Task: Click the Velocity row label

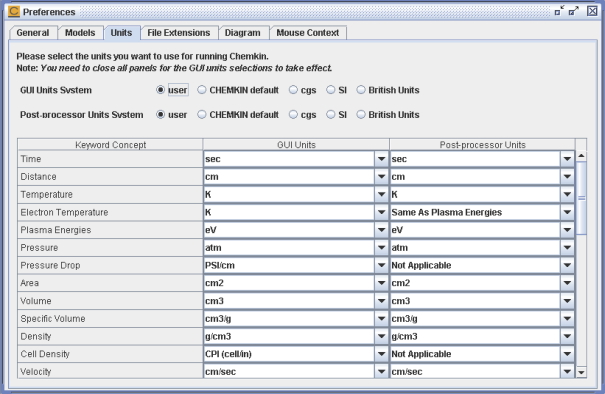Action: [x=35, y=372]
